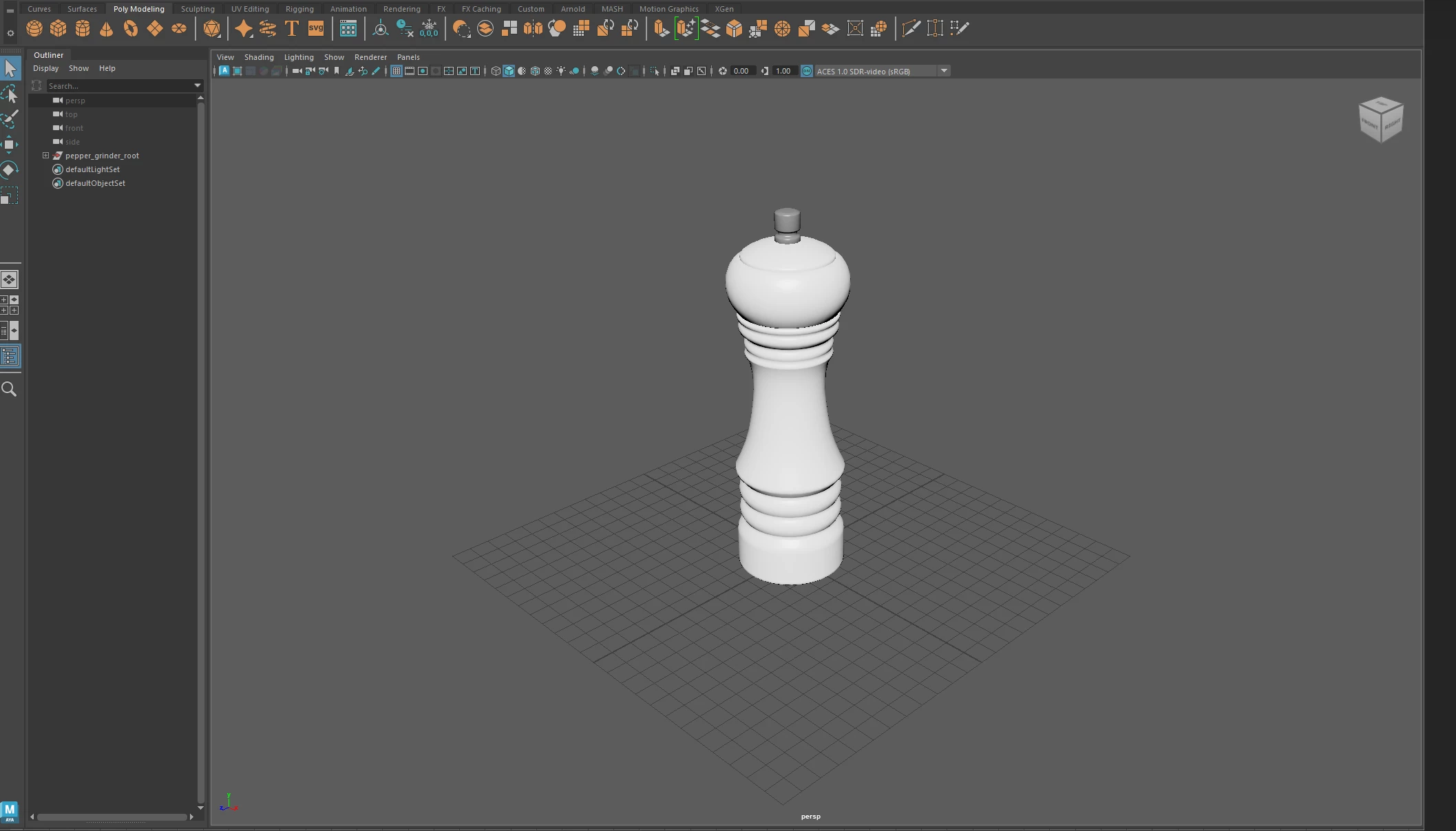Viewport: 1456px width, 831px height.
Task: Select the Paint Selection tool in toolbox
Action: (x=10, y=118)
